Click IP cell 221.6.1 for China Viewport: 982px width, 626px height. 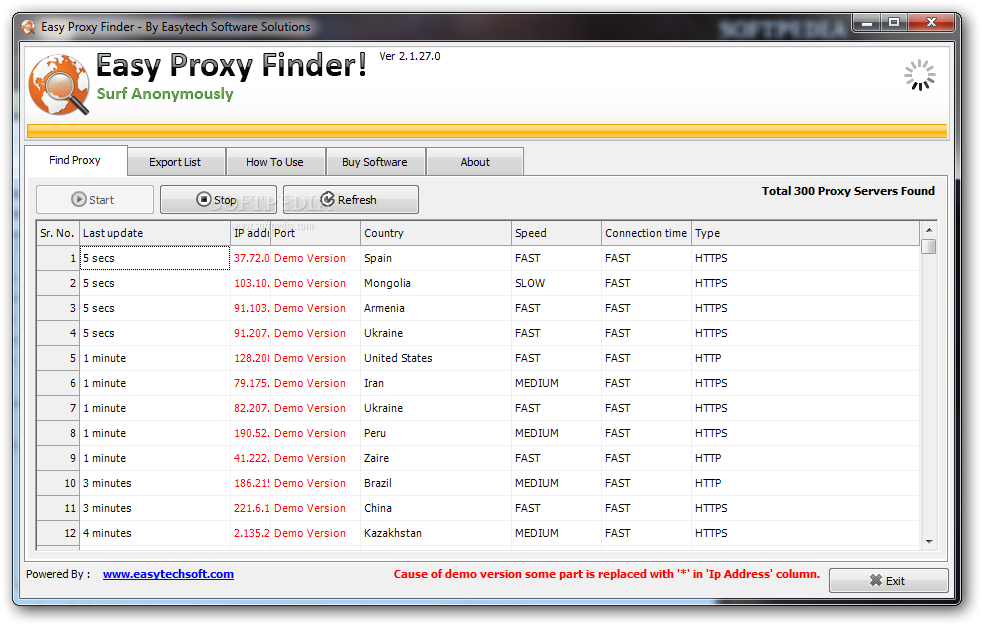251,508
